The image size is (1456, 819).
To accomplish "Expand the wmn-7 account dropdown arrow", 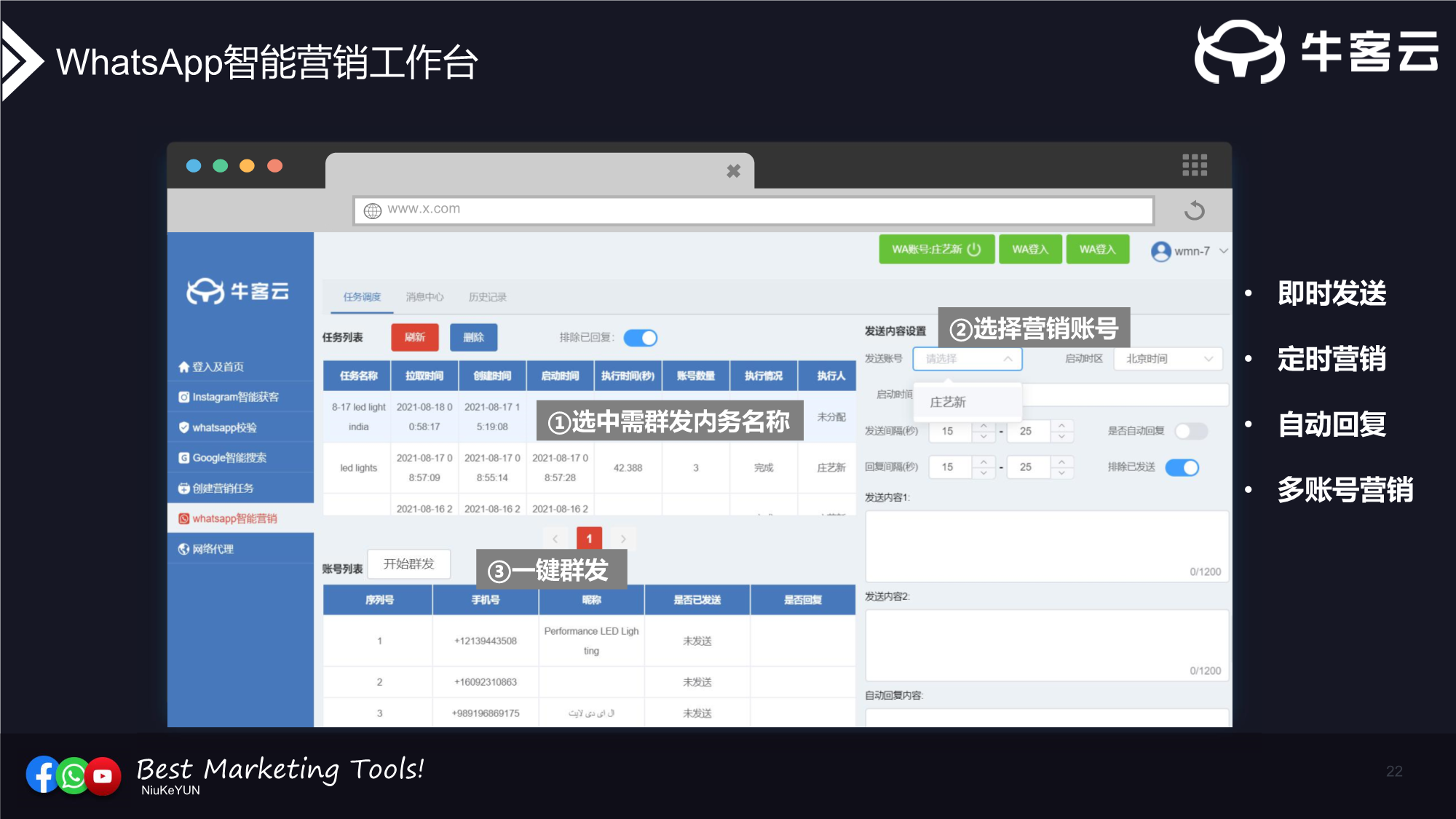I will point(1223,251).
